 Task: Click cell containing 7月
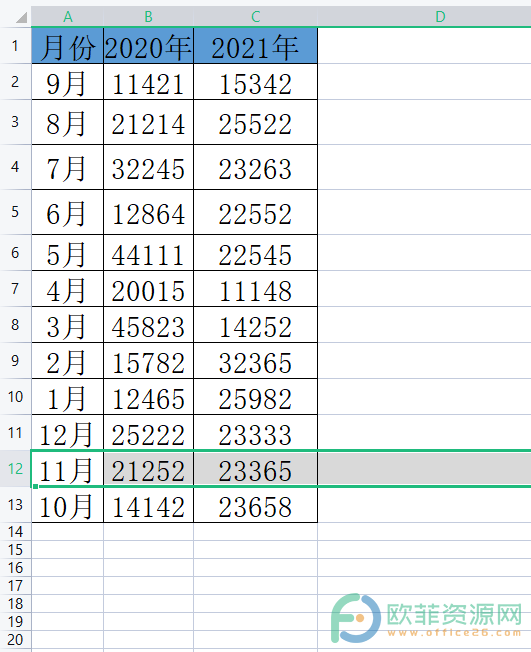67,167
